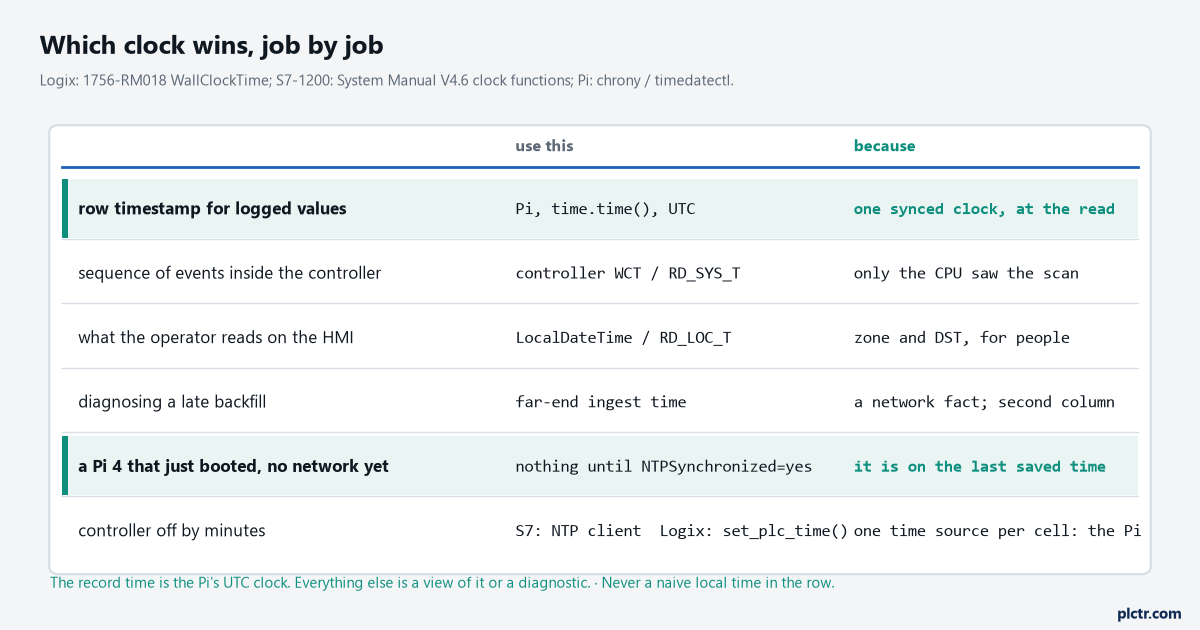
Task: Click "diagnosing a late backfill" row label
Action: coord(172,402)
